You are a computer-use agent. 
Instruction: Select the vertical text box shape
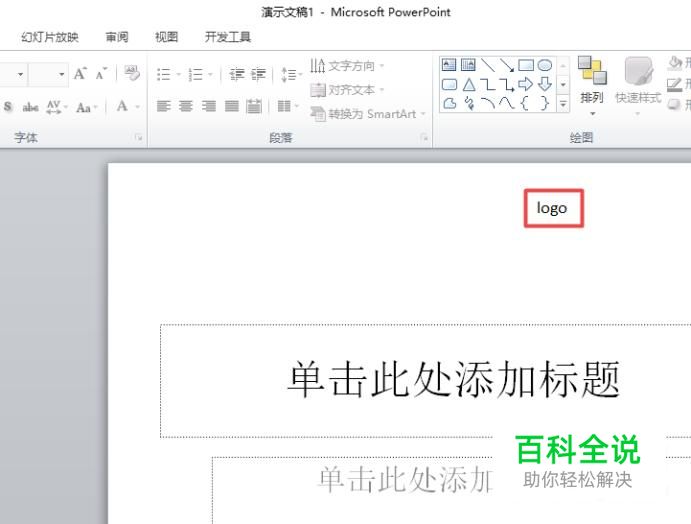pos(468,65)
